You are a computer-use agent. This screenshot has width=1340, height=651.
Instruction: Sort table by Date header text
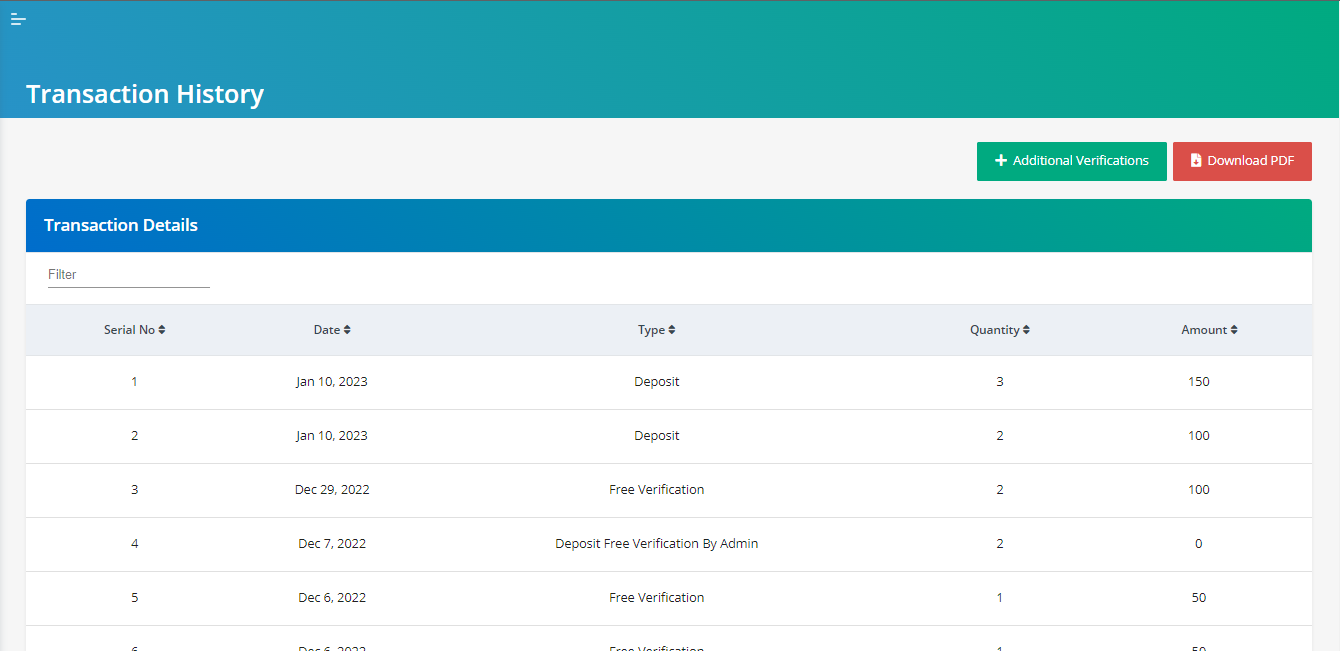326,330
